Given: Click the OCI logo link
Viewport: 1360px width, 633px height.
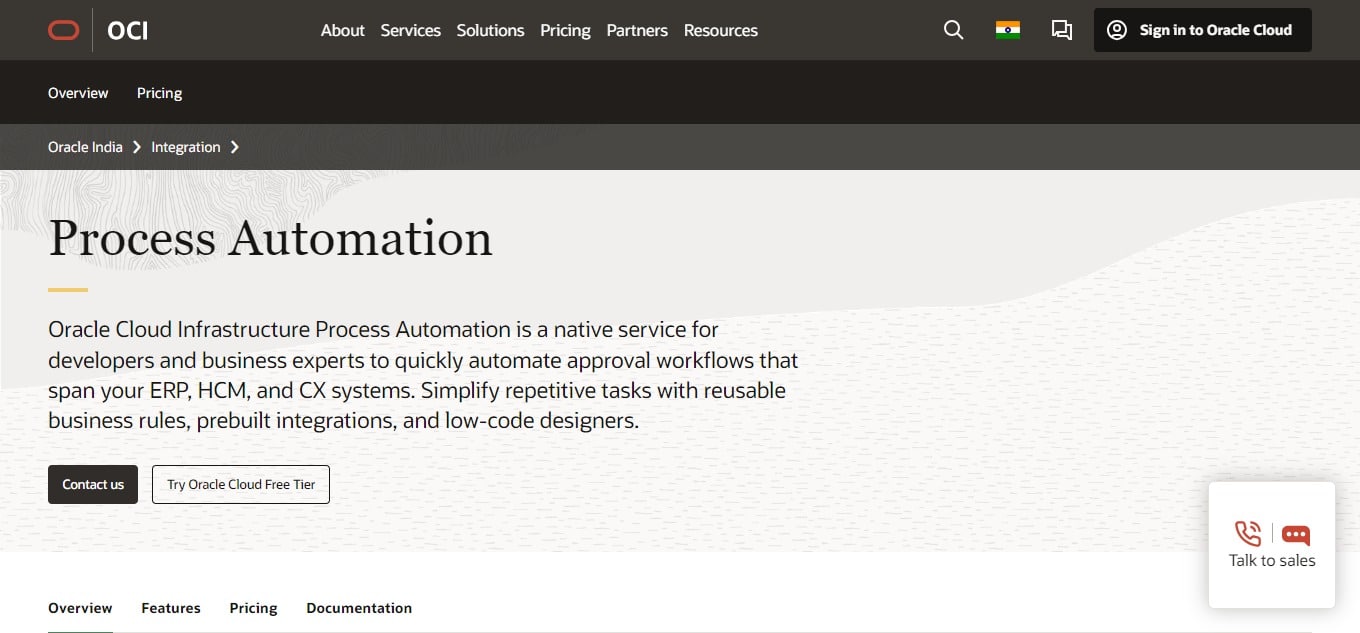Looking at the screenshot, I should [x=127, y=30].
